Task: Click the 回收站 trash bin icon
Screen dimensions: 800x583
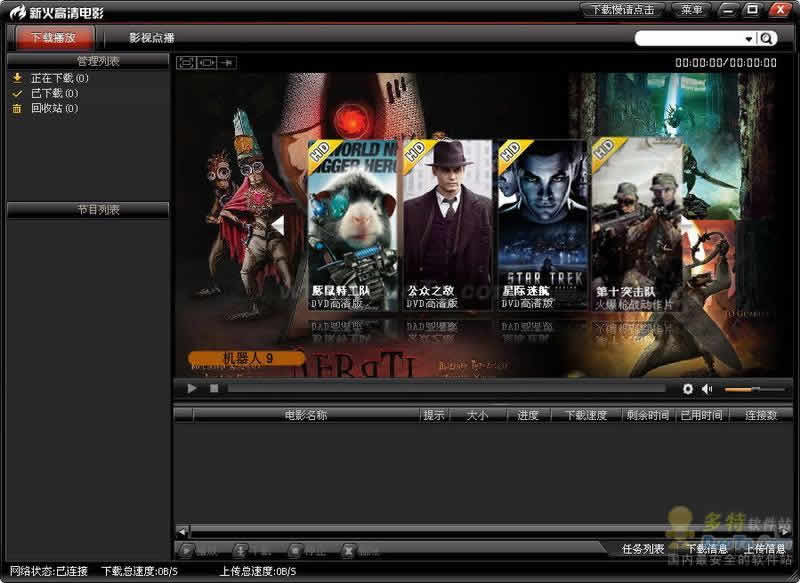Action: pyautogui.click(x=17, y=108)
